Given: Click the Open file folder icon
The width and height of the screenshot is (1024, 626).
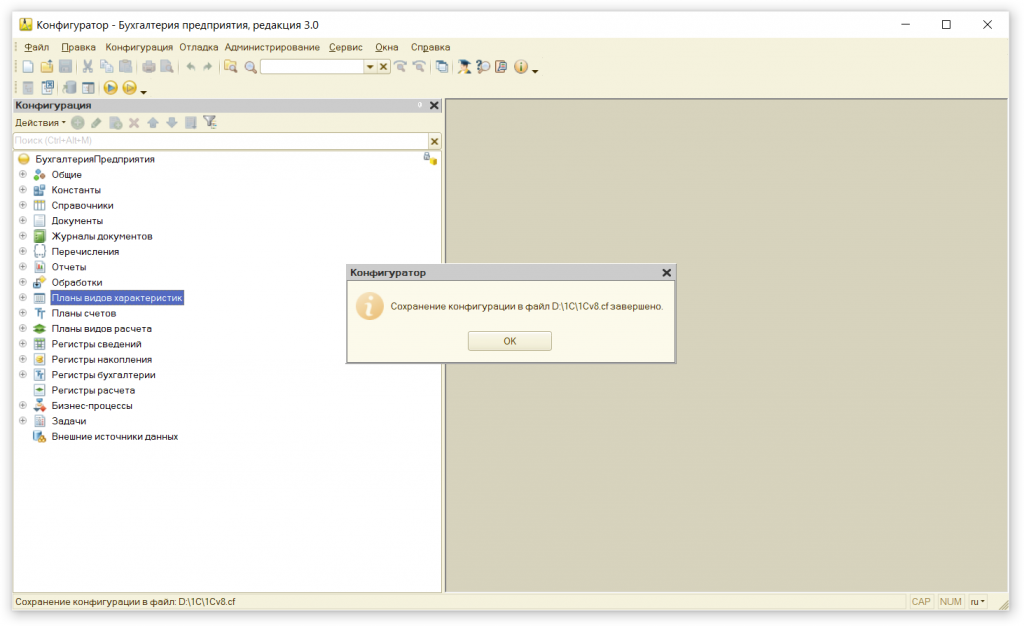Looking at the screenshot, I should pyautogui.click(x=46, y=67).
